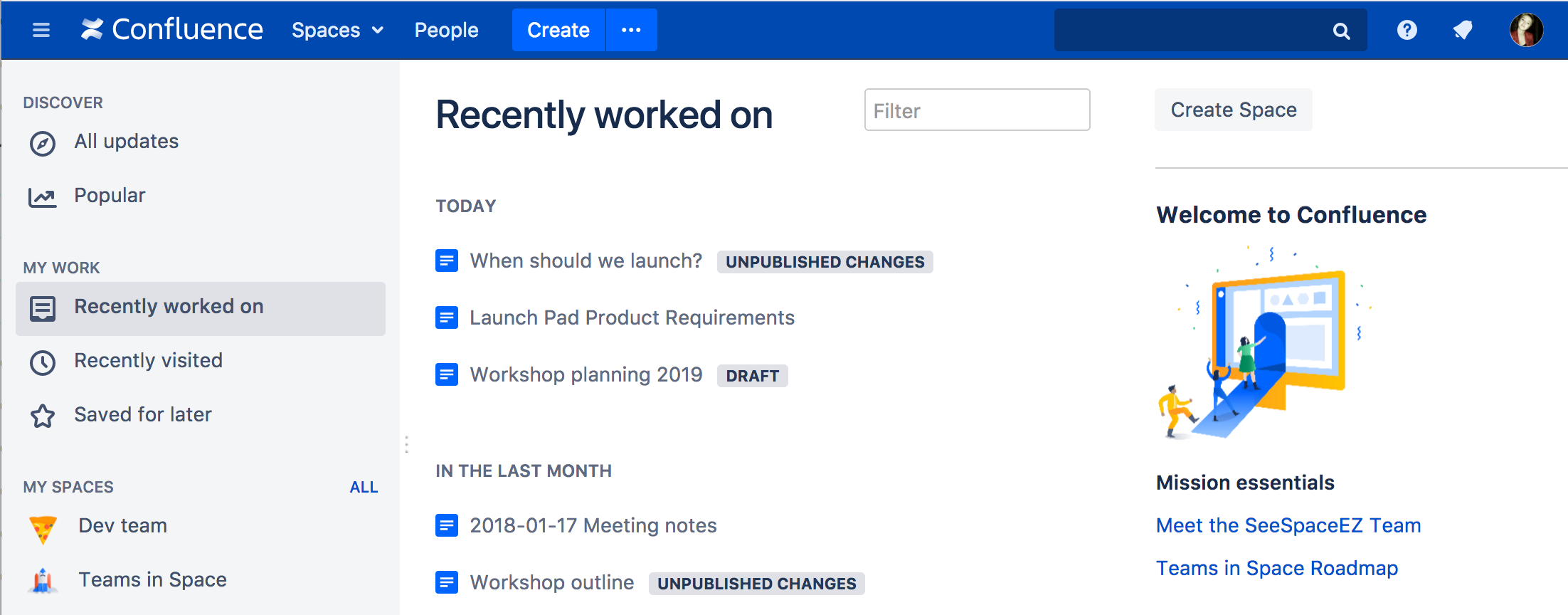The image size is (1568, 615).
Task: Go to Saved for later
Action: point(142,415)
